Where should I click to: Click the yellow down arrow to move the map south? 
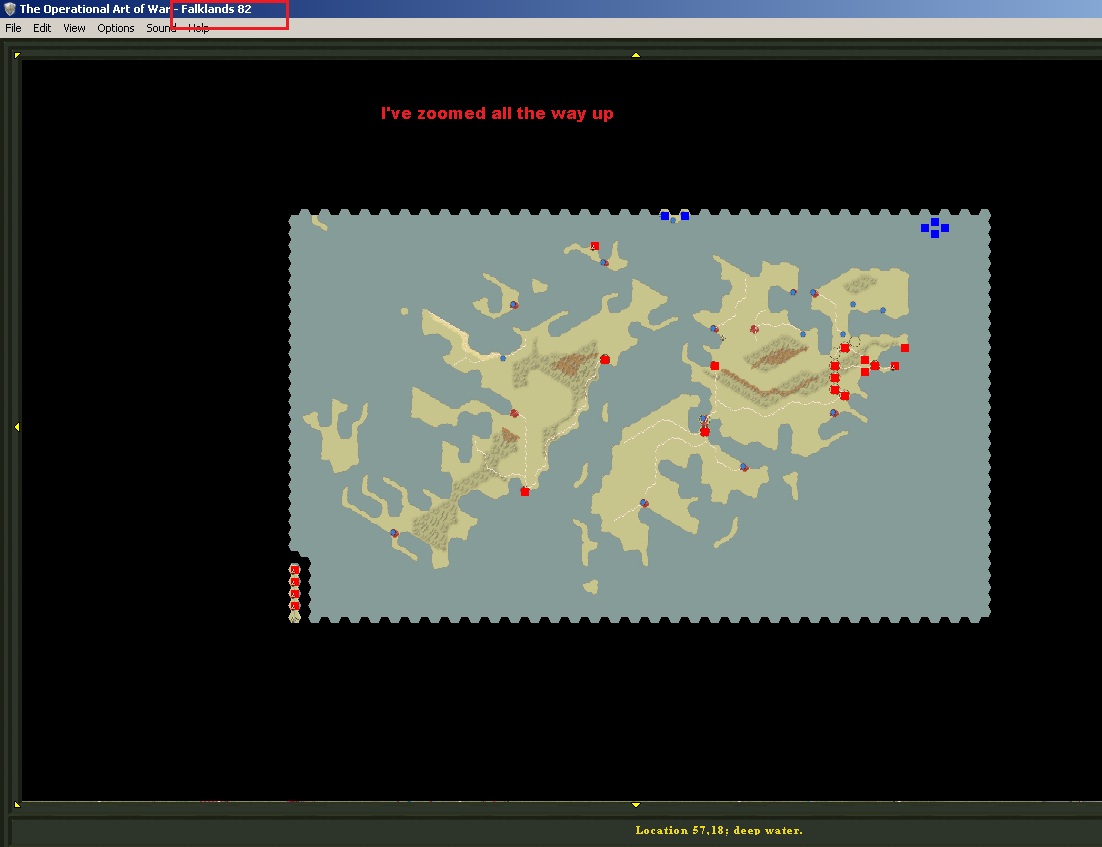[635, 805]
